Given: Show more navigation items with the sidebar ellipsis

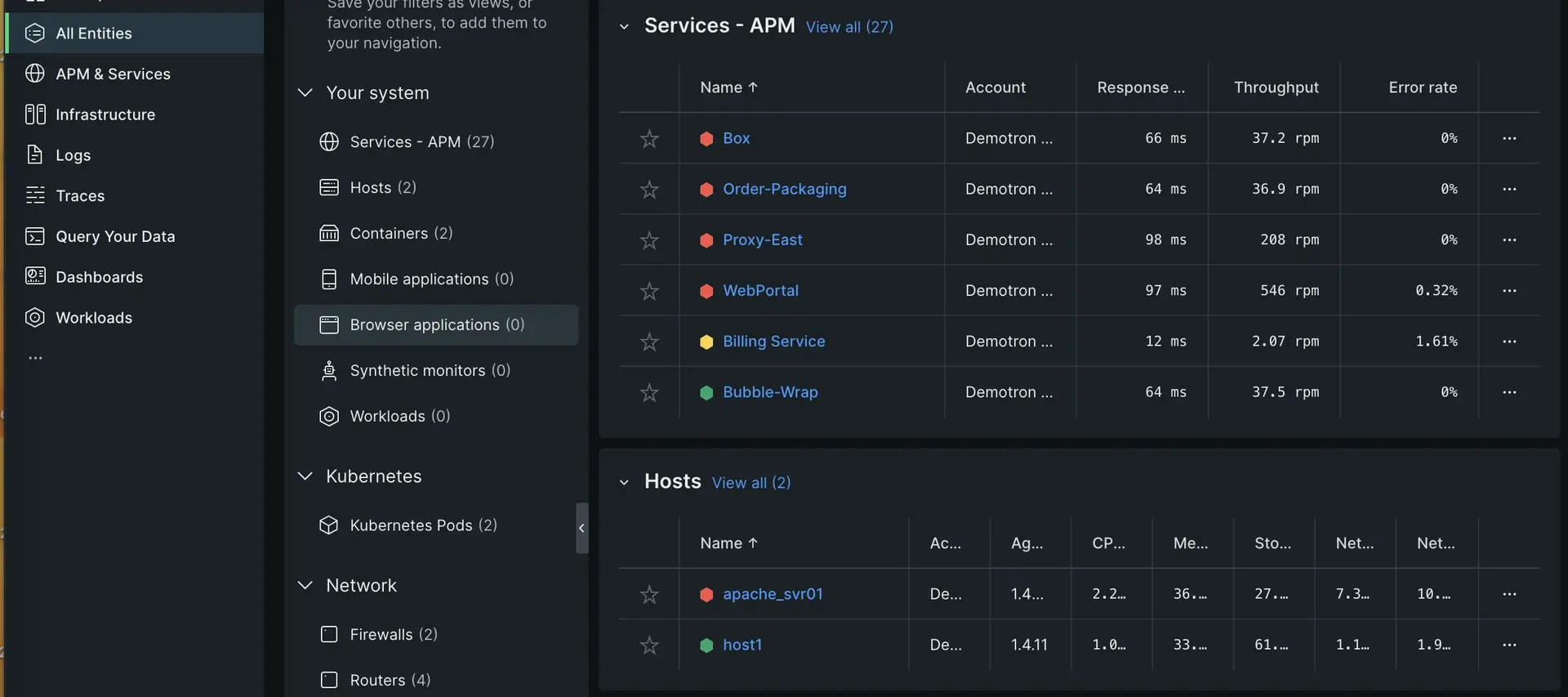Looking at the screenshot, I should tap(35, 358).
